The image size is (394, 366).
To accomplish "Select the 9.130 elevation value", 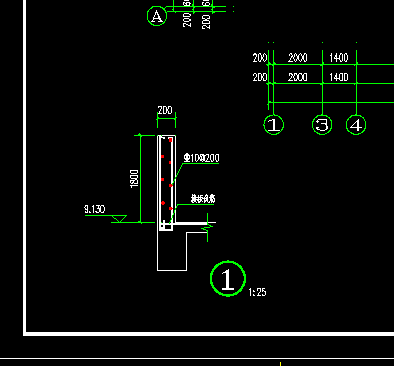I will [x=95, y=209].
